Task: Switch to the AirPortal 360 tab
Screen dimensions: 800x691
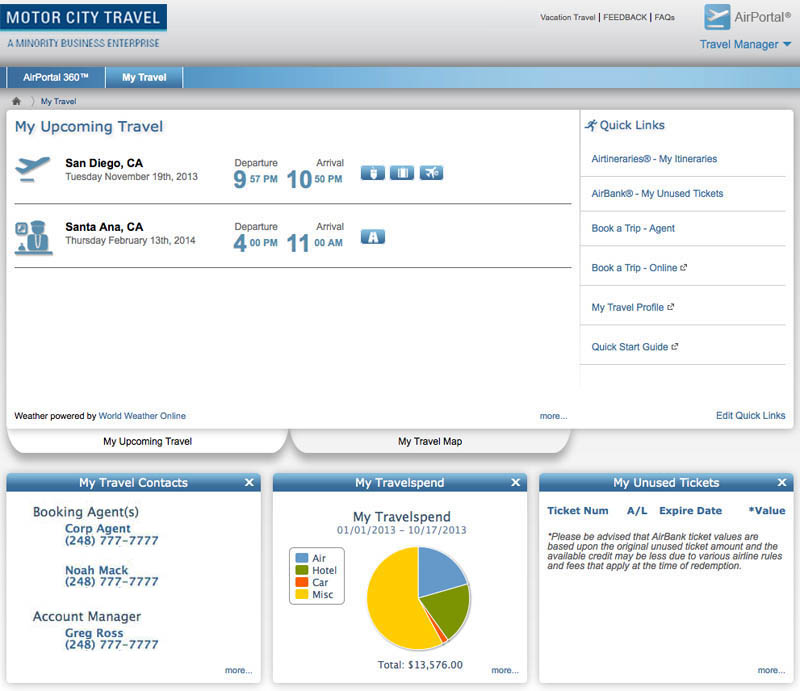Action: point(56,78)
